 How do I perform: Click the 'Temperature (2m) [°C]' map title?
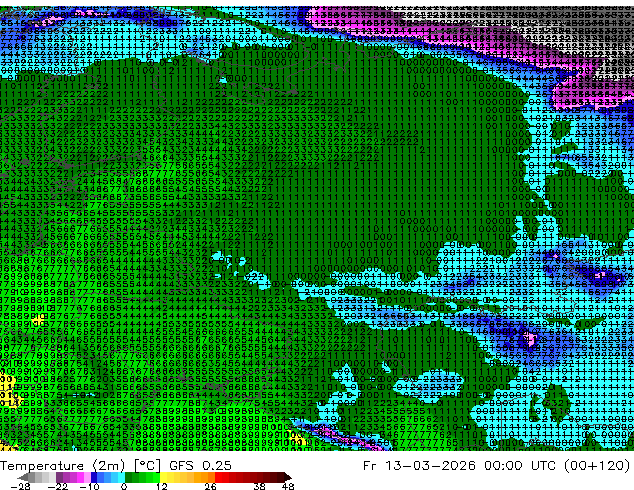[x=80, y=466]
